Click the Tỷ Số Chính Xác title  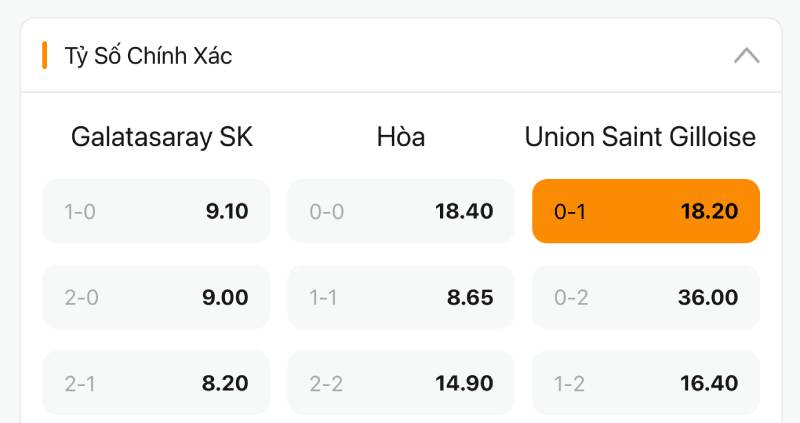coord(148,56)
